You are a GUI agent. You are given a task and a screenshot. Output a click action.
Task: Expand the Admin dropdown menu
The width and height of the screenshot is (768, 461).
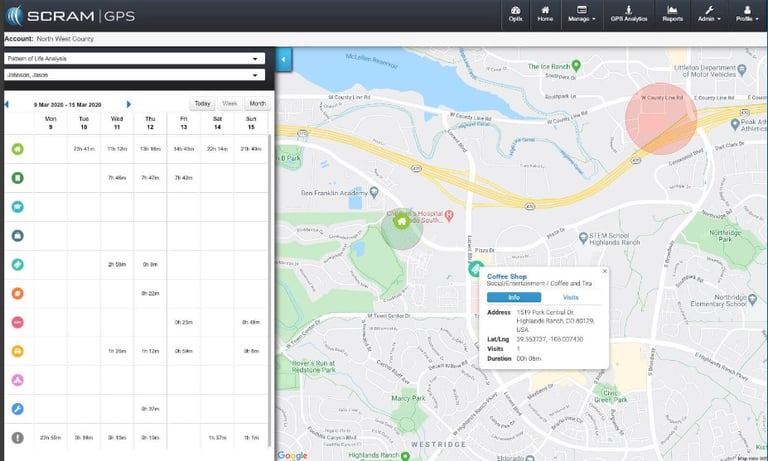point(709,14)
